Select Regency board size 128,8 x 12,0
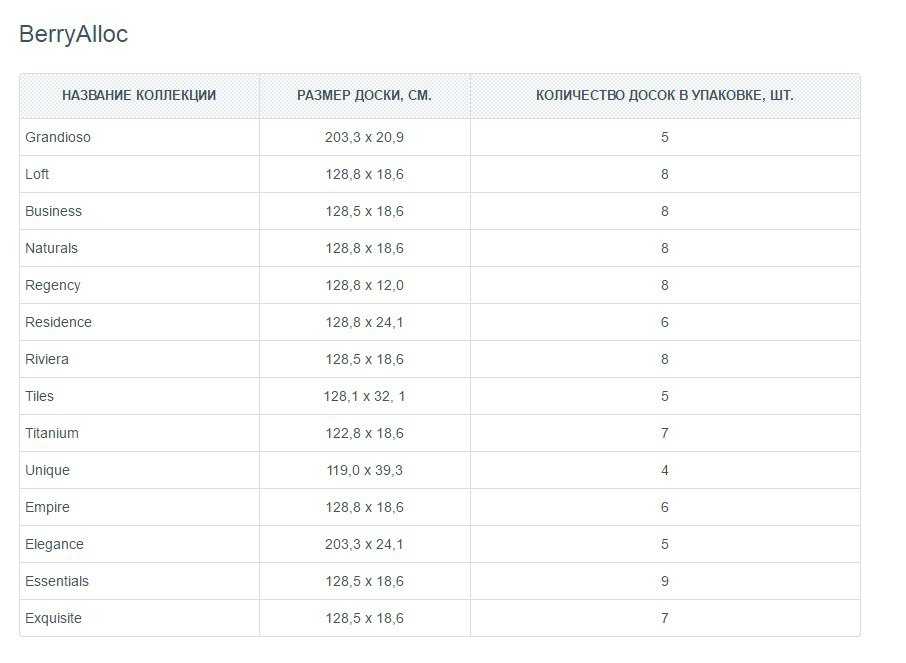 (x=365, y=285)
